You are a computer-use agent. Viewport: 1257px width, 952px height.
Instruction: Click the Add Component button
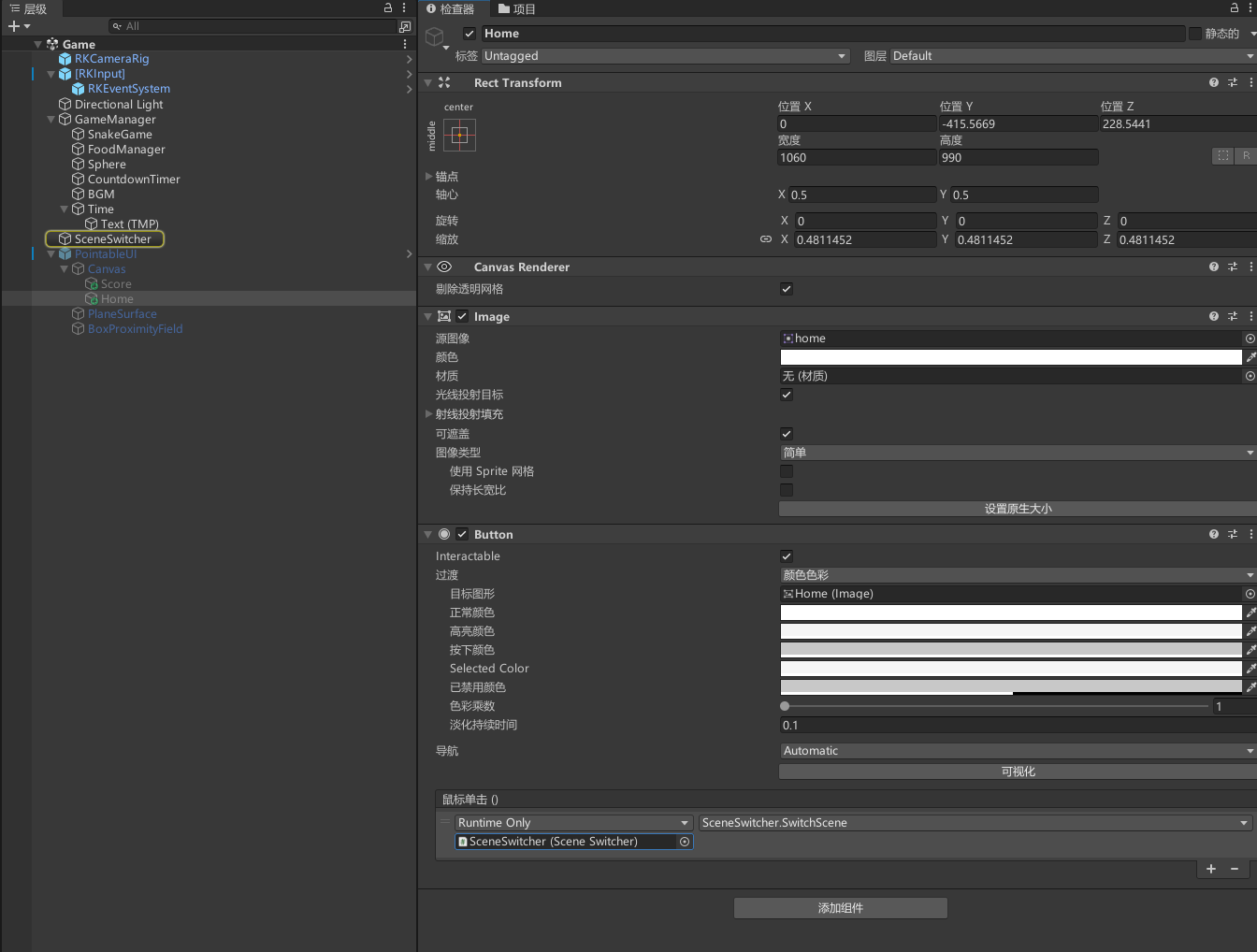click(841, 908)
